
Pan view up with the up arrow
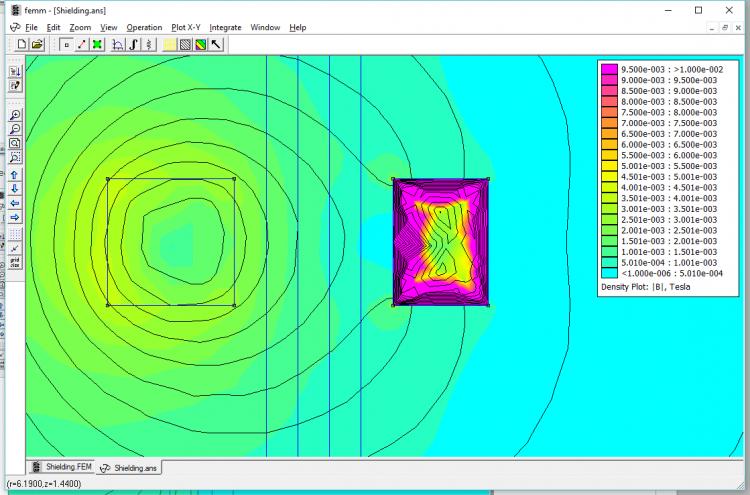click(15, 175)
